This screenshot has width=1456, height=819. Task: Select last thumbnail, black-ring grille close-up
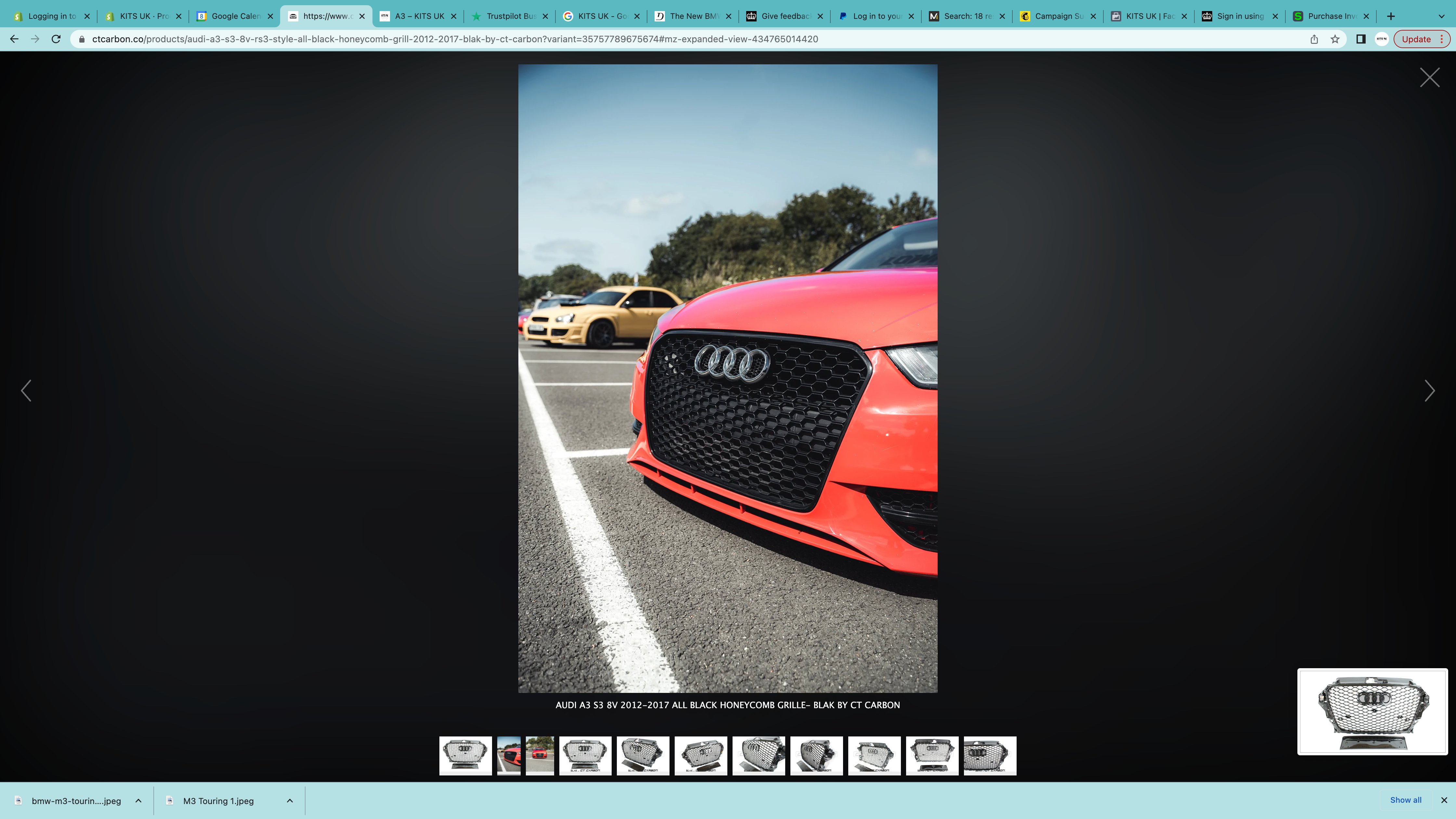point(990,756)
